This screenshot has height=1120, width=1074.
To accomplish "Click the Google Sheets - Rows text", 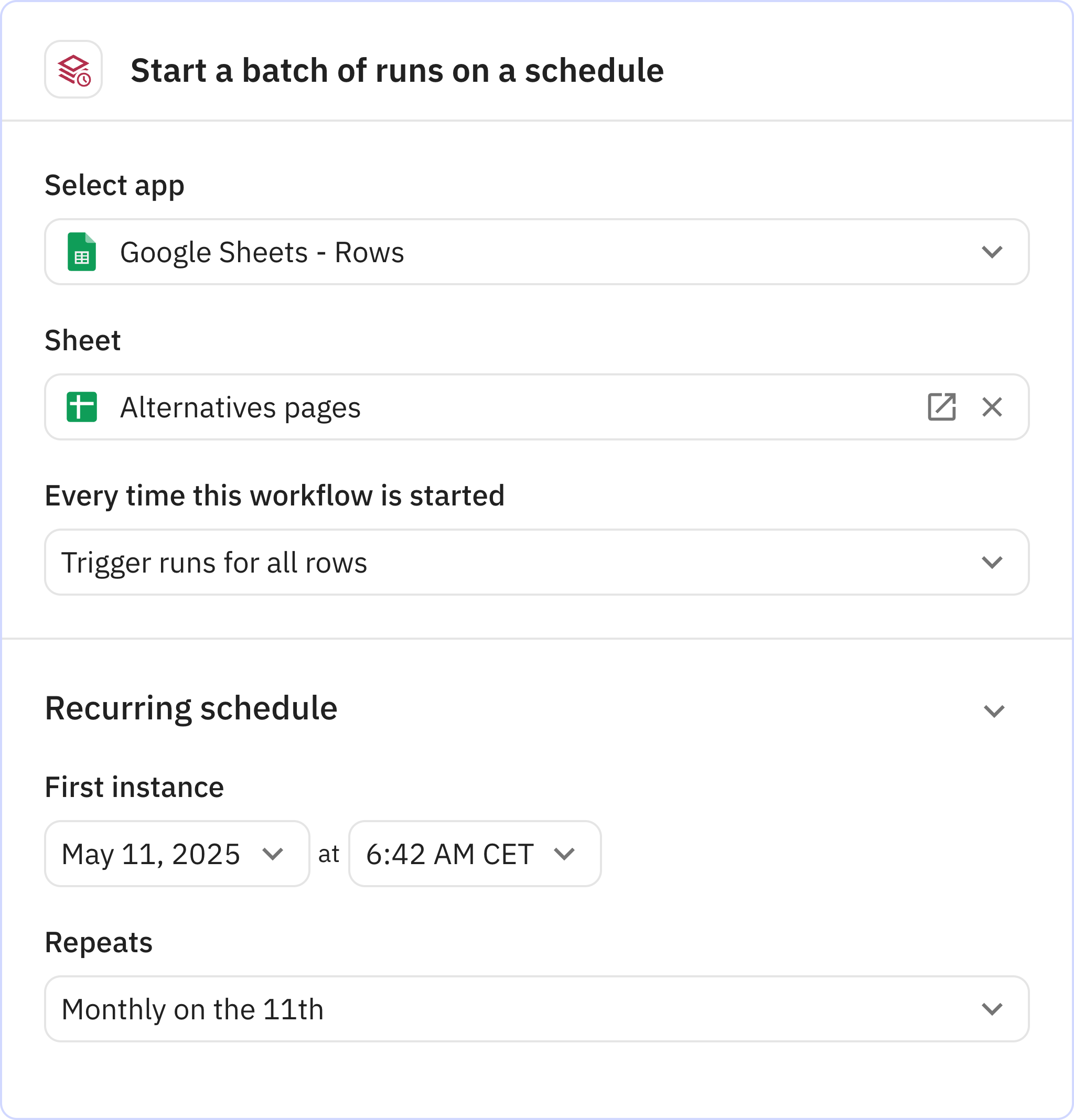I will pyautogui.click(x=262, y=252).
